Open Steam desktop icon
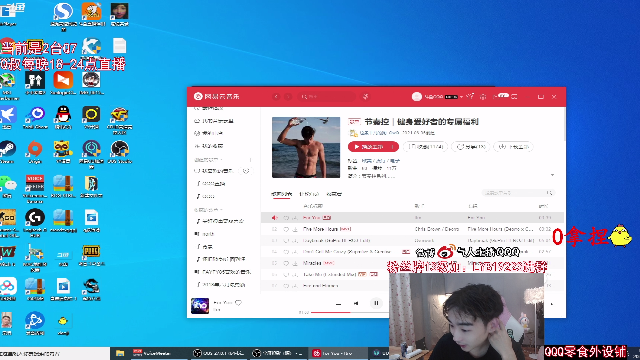640x360 pixels. [x=7, y=151]
